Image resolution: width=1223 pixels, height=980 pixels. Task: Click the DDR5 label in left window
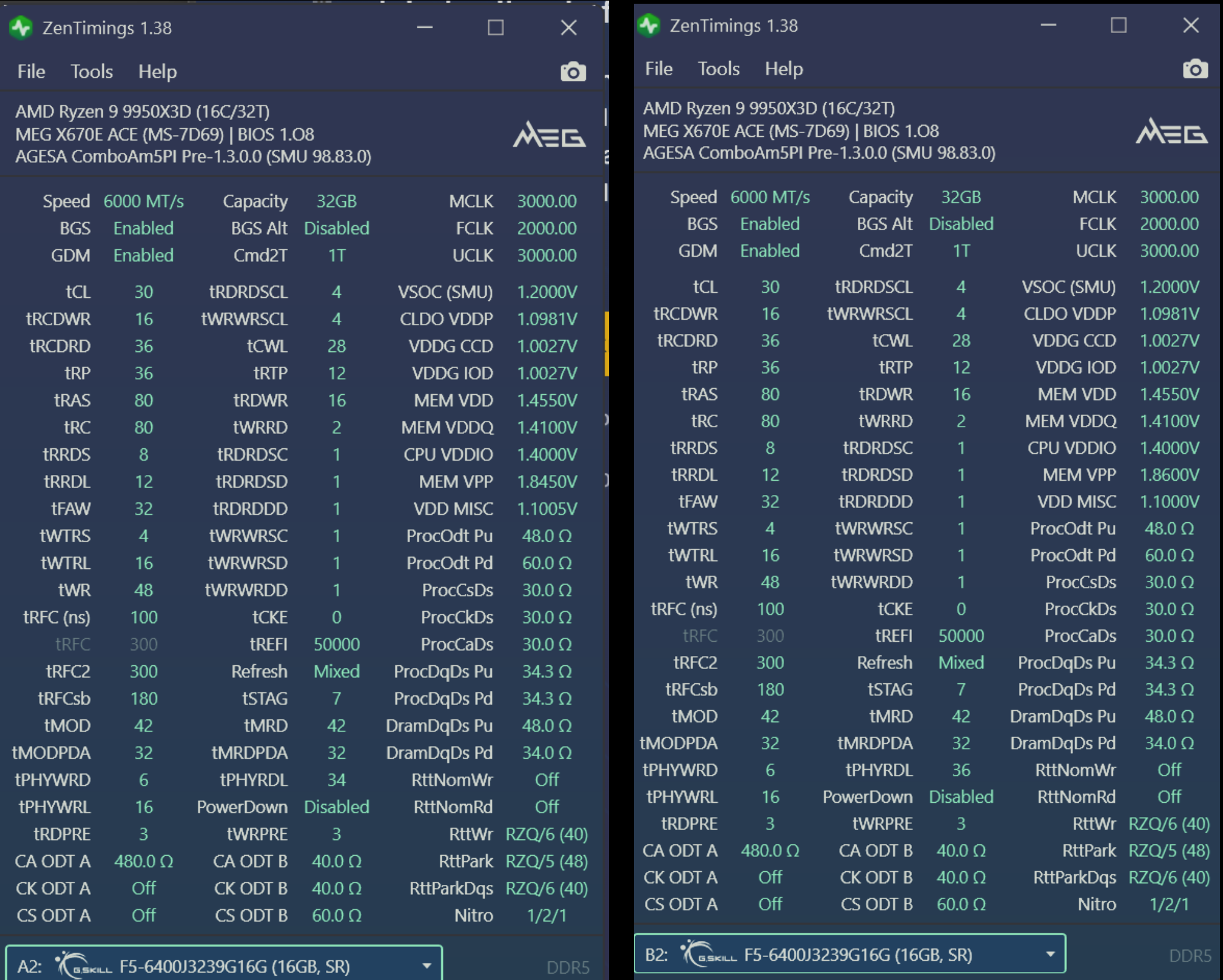point(568,968)
